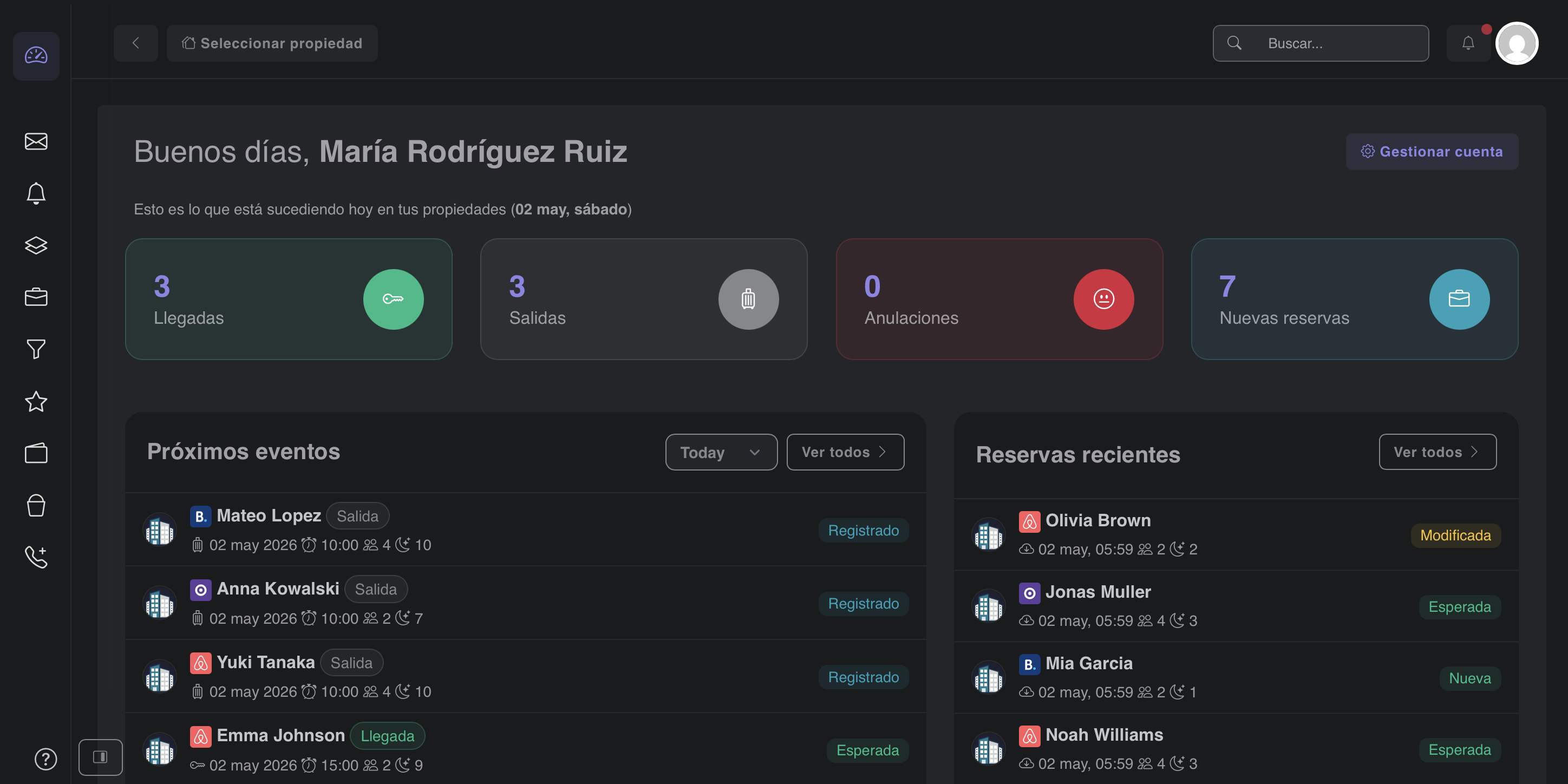Open Olivia Brown reservation
The height and width of the screenshot is (784, 1568).
point(1236,534)
